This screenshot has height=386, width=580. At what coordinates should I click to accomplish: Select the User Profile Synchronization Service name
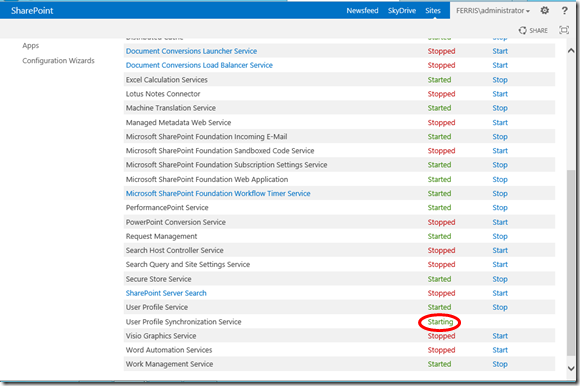(x=183, y=322)
